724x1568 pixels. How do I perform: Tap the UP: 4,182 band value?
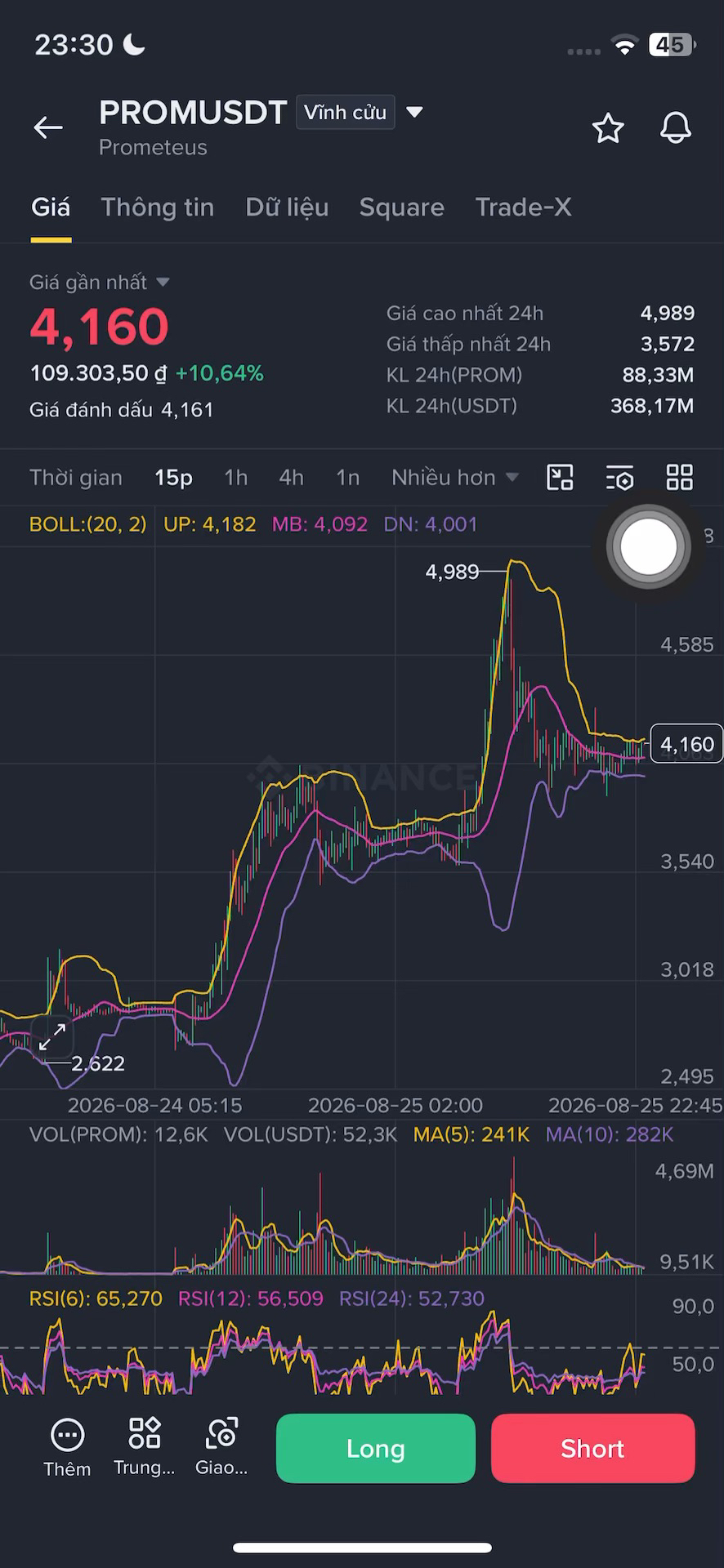pos(210,524)
